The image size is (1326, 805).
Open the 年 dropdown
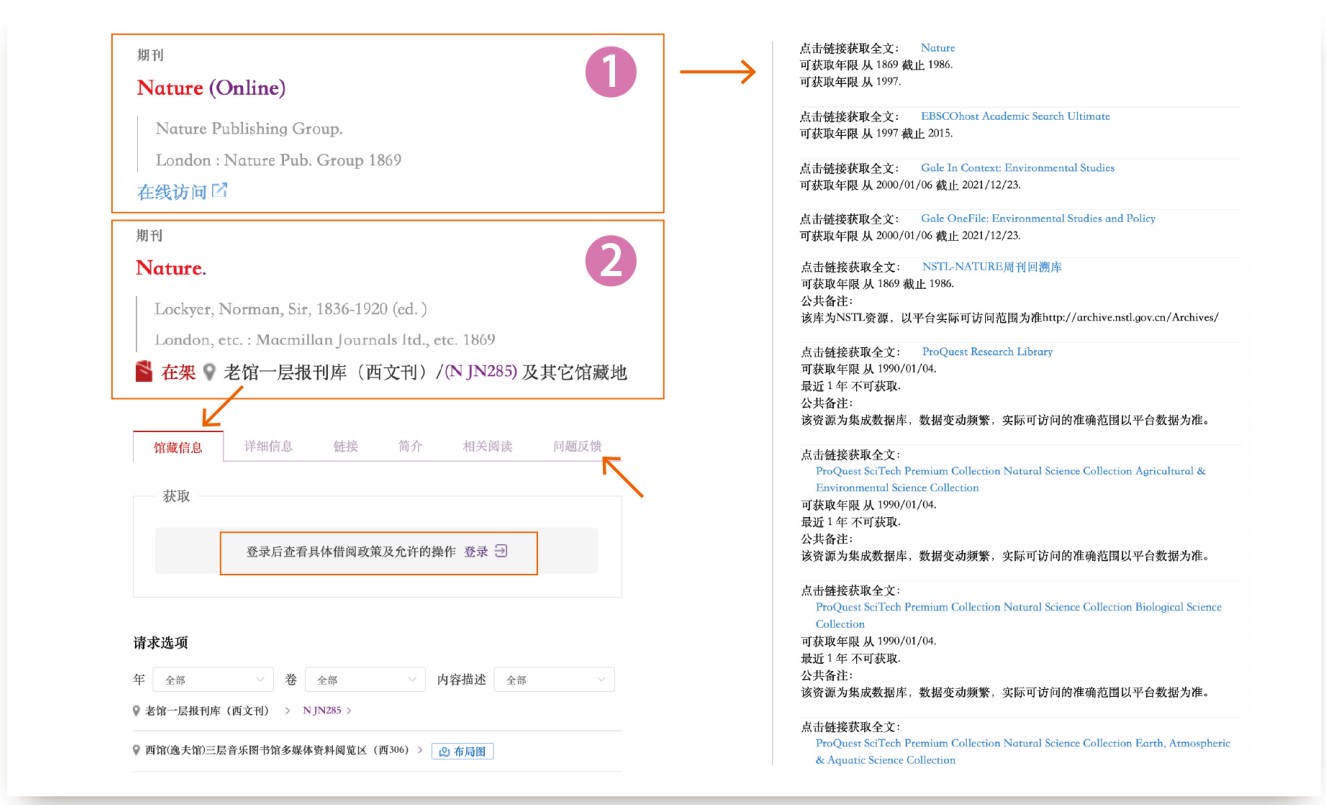pyautogui.click(x=212, y=680)
